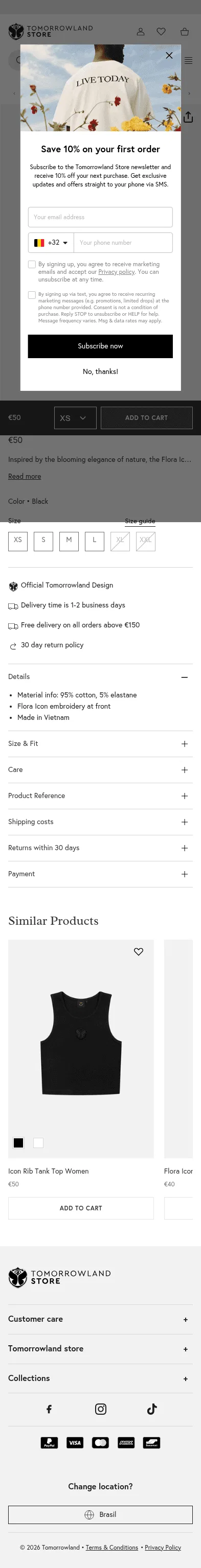The width and height of the screenshot is (201, 1568).
Task: Expand the Size & Fit section
Action: tap(100, 744)
